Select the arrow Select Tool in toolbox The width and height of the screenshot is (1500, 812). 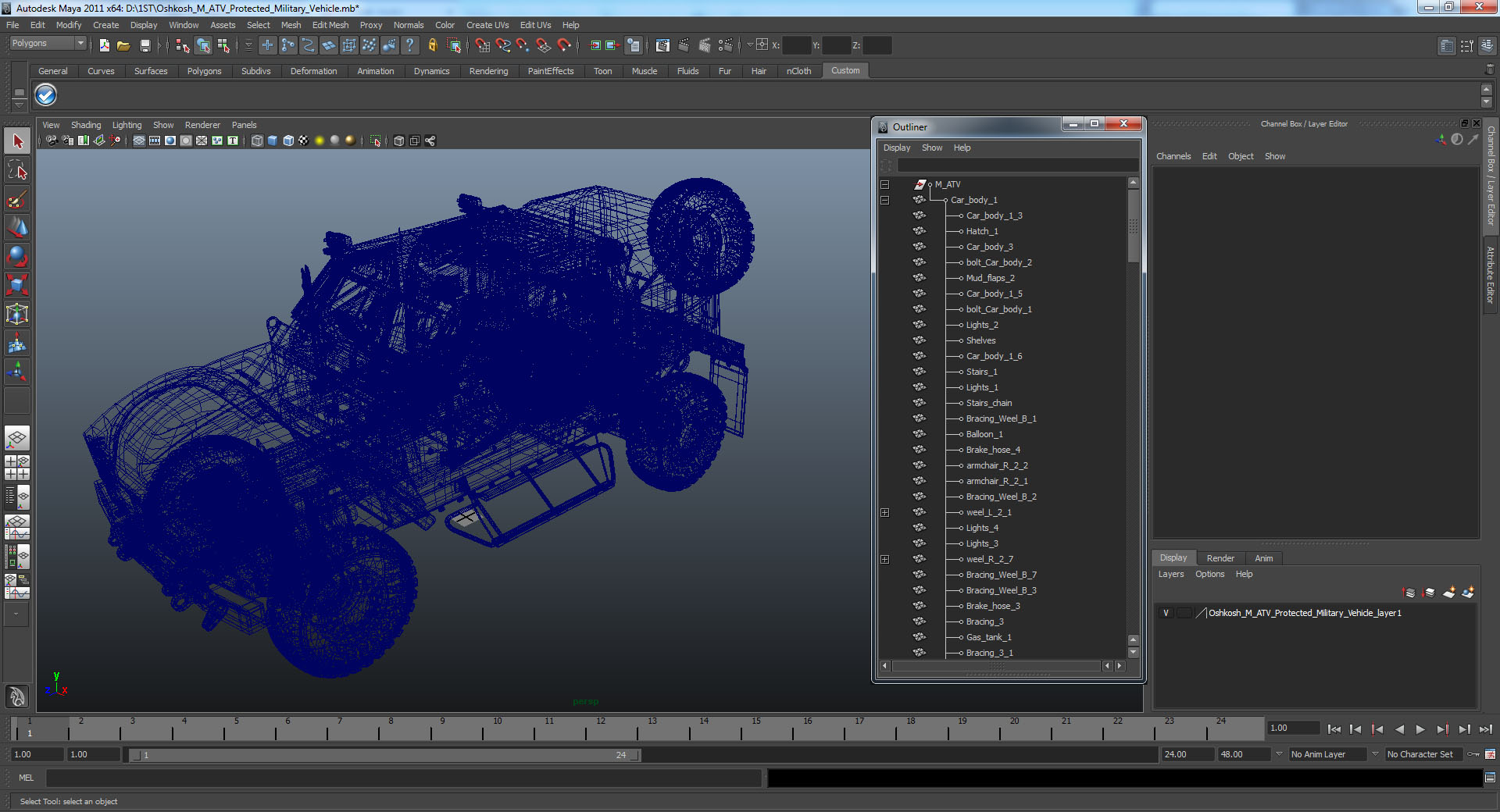coord(17,141)
